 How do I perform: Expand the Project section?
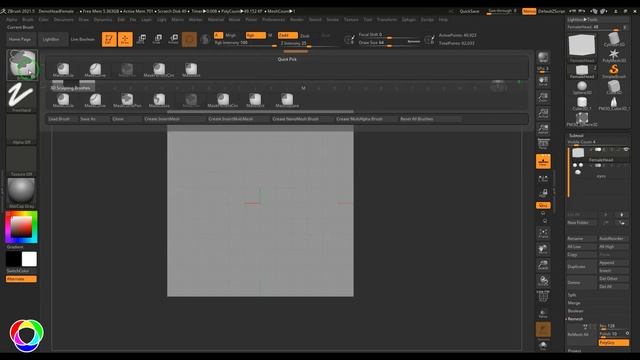pos(574,351)
